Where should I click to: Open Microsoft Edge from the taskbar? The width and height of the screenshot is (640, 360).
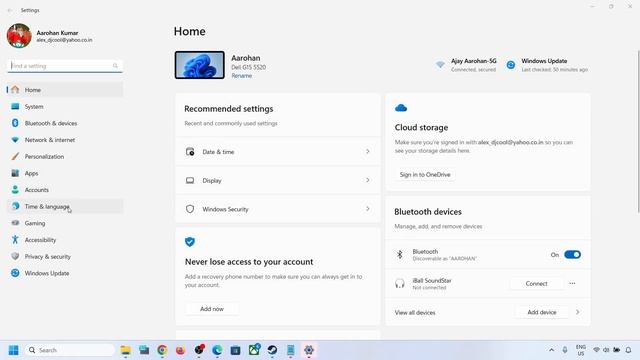tap(217, 350)
